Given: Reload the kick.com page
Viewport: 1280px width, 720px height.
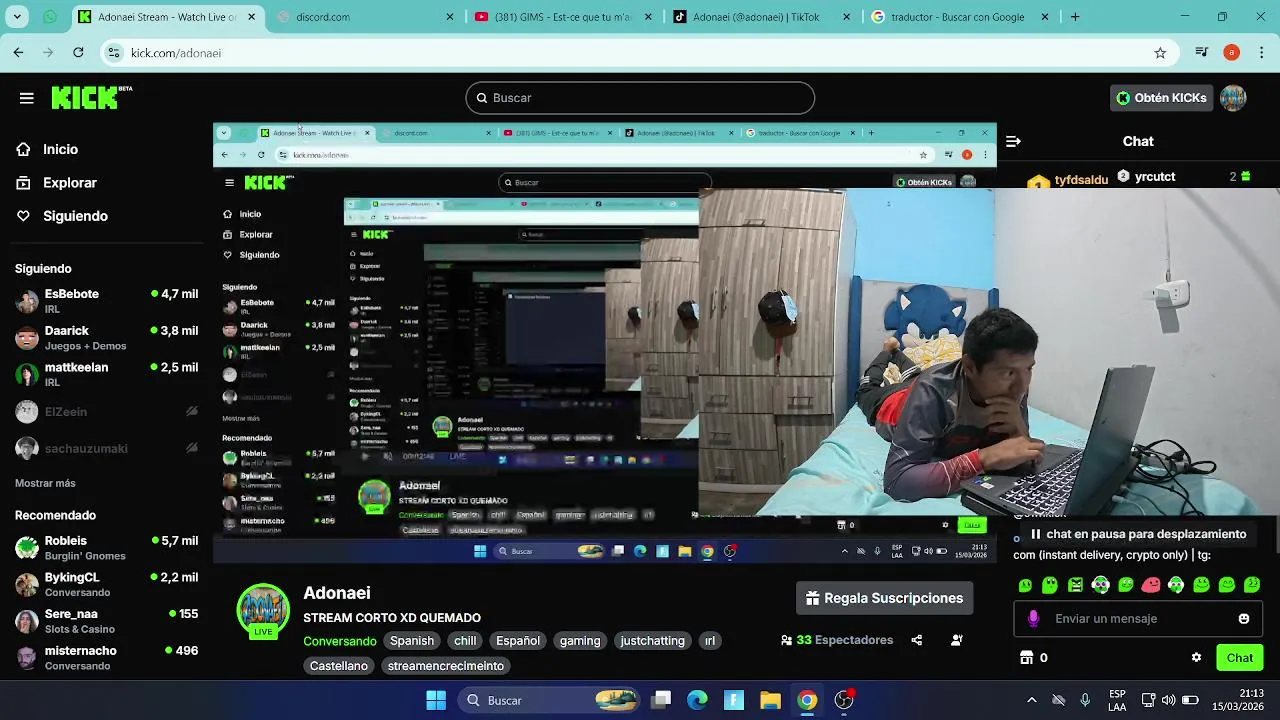Looking at the screenshot, I should coord(78,53).
